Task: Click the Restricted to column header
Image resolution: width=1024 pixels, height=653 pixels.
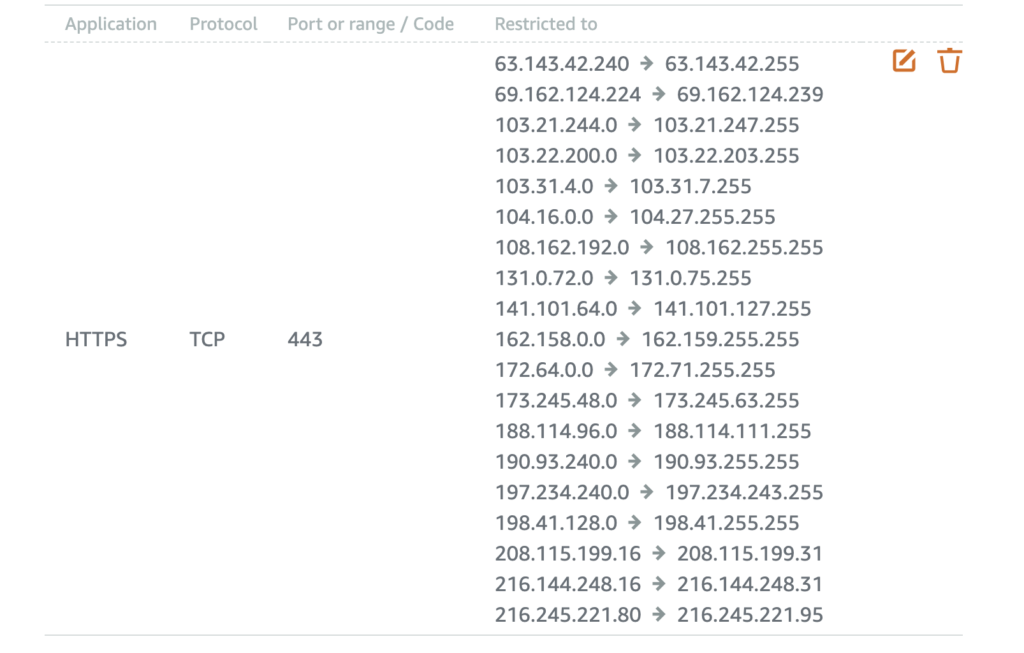Action: [545, 24]
